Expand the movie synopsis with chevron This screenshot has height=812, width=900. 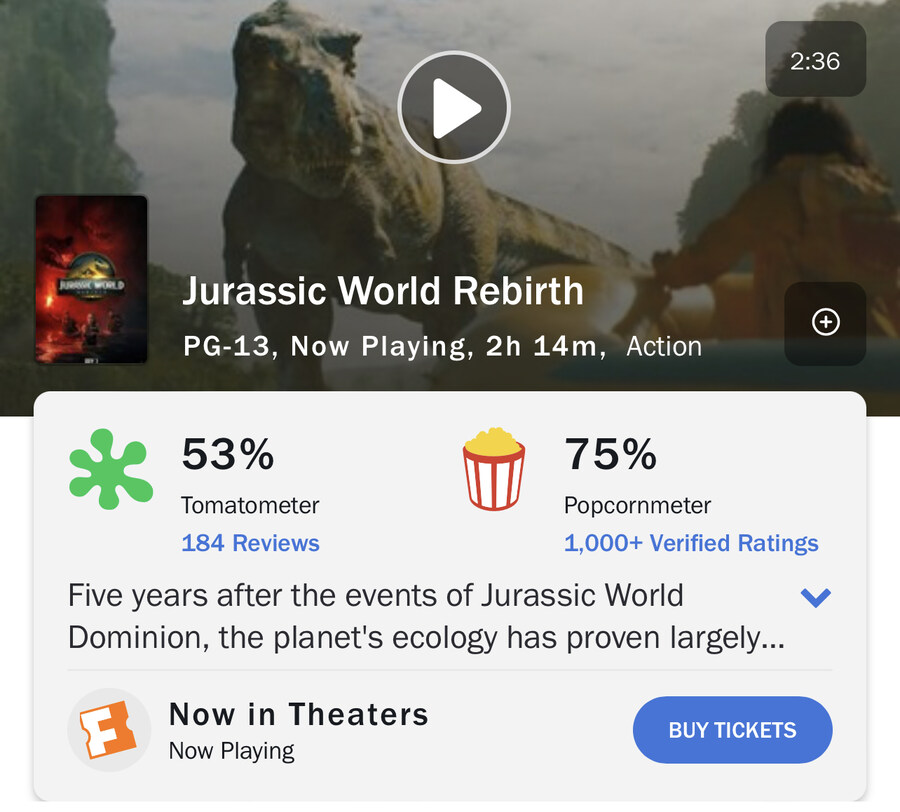(x=816, y=598)
